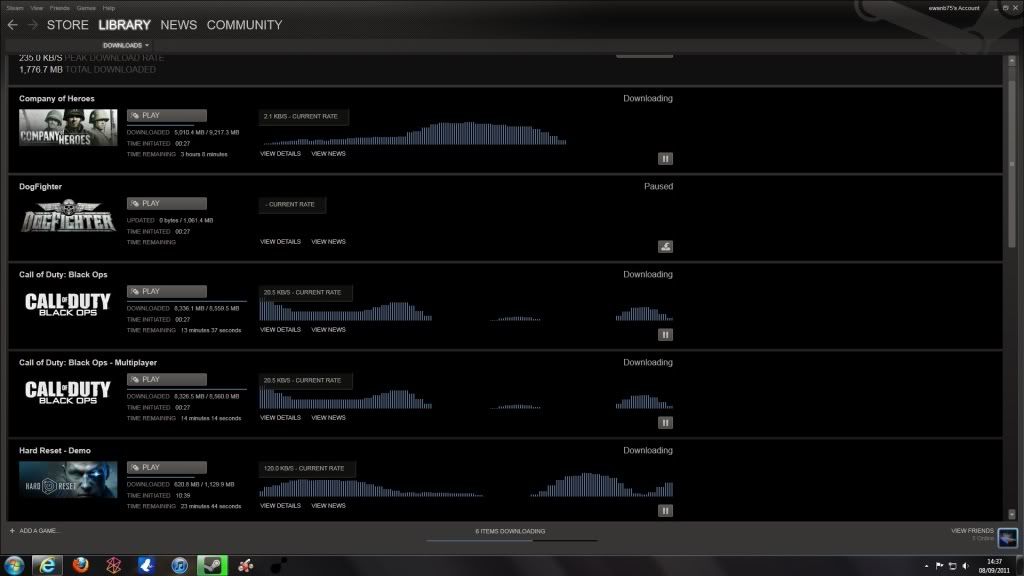This screenshot has height=576, width=1024.
Task: View details for Hard Reset - Demo
Action: tap(280, 506)
